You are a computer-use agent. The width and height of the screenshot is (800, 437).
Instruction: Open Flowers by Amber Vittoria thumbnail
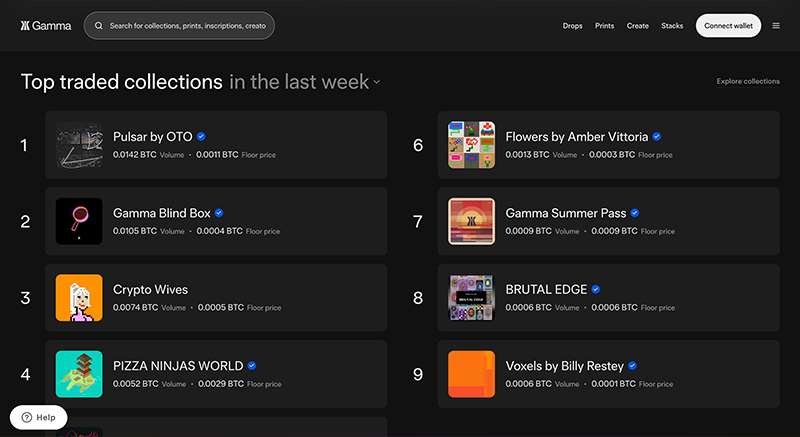[x=471, y=145]
